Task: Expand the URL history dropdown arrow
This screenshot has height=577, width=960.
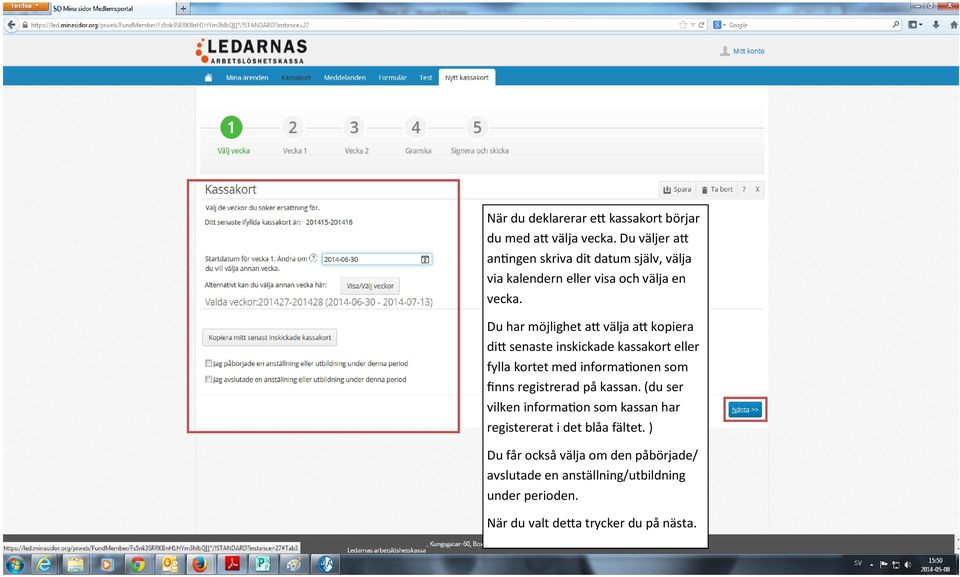Action: click(692, 25)
